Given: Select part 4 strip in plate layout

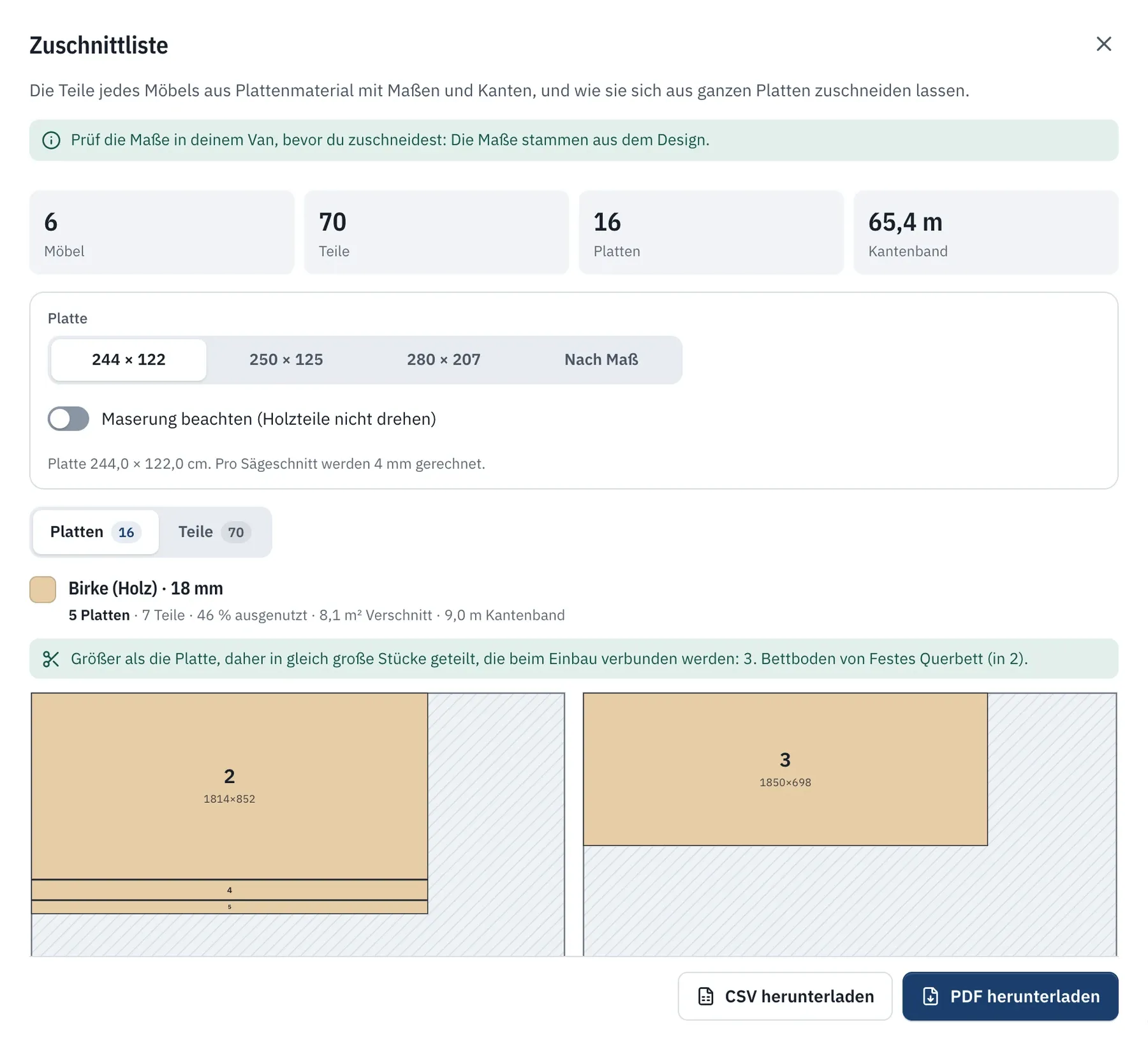Looking at the screenshot, I should pos(230,890).
